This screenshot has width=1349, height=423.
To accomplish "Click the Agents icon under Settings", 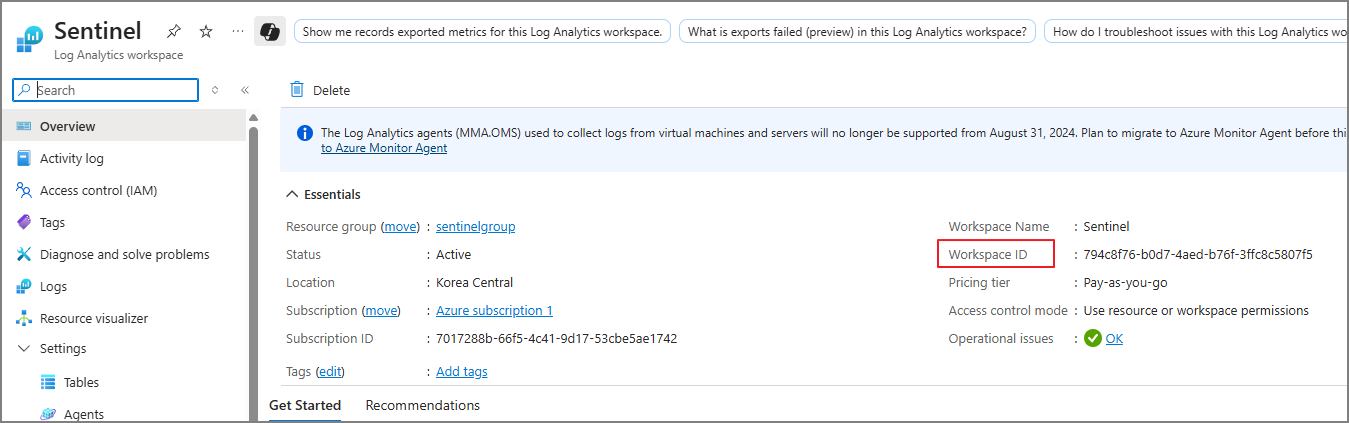I will [48, 414].
